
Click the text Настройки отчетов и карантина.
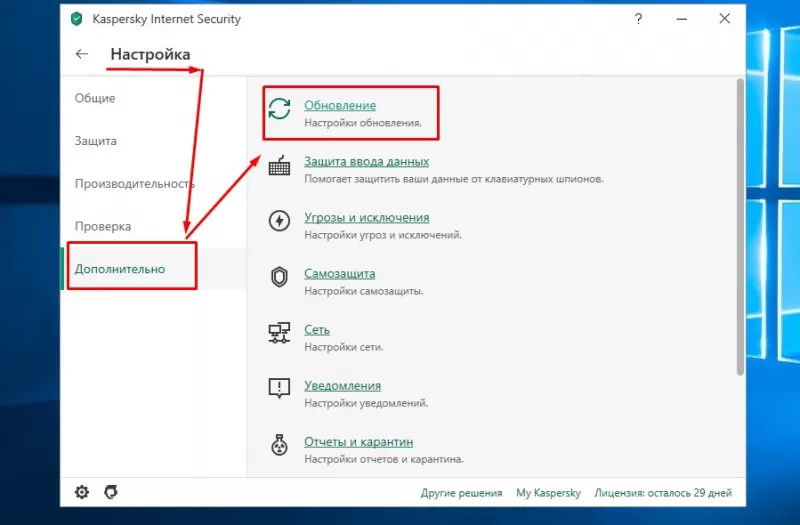pyautogui.click(x=384, y=459)
